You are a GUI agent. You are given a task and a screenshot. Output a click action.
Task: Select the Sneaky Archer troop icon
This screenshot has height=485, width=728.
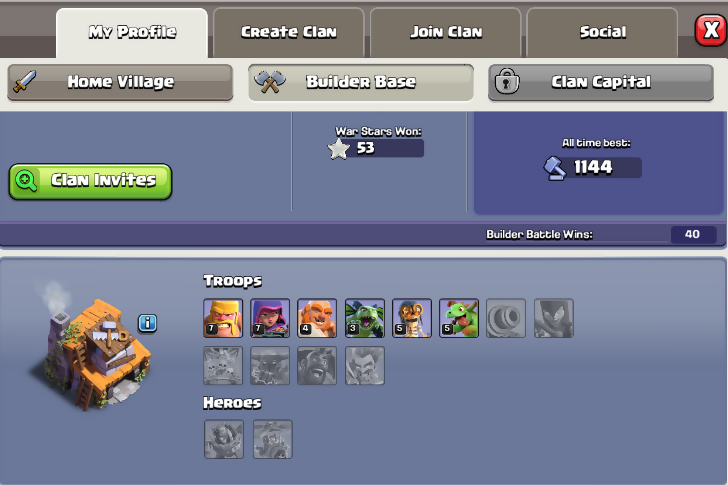[270, 318]
